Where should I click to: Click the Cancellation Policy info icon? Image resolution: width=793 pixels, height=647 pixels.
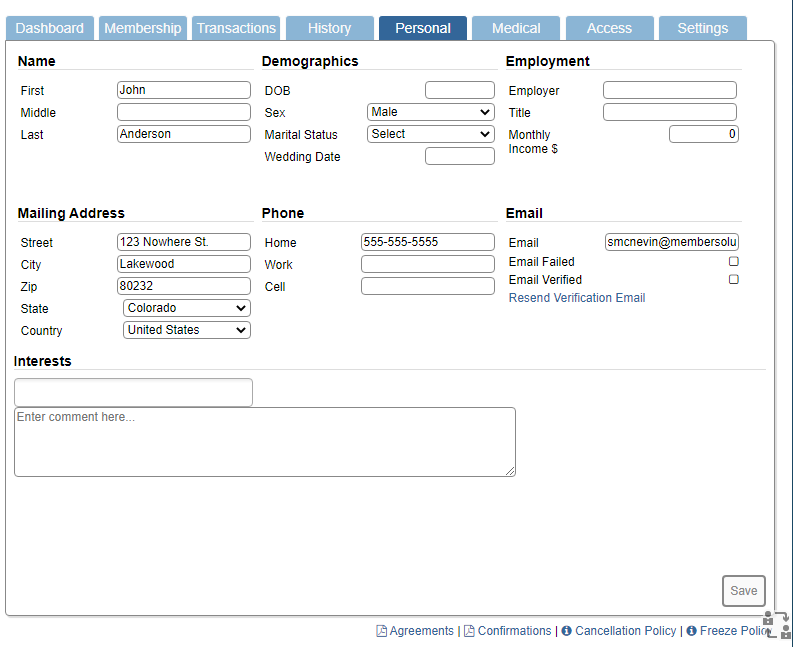[x=566, y=631]
